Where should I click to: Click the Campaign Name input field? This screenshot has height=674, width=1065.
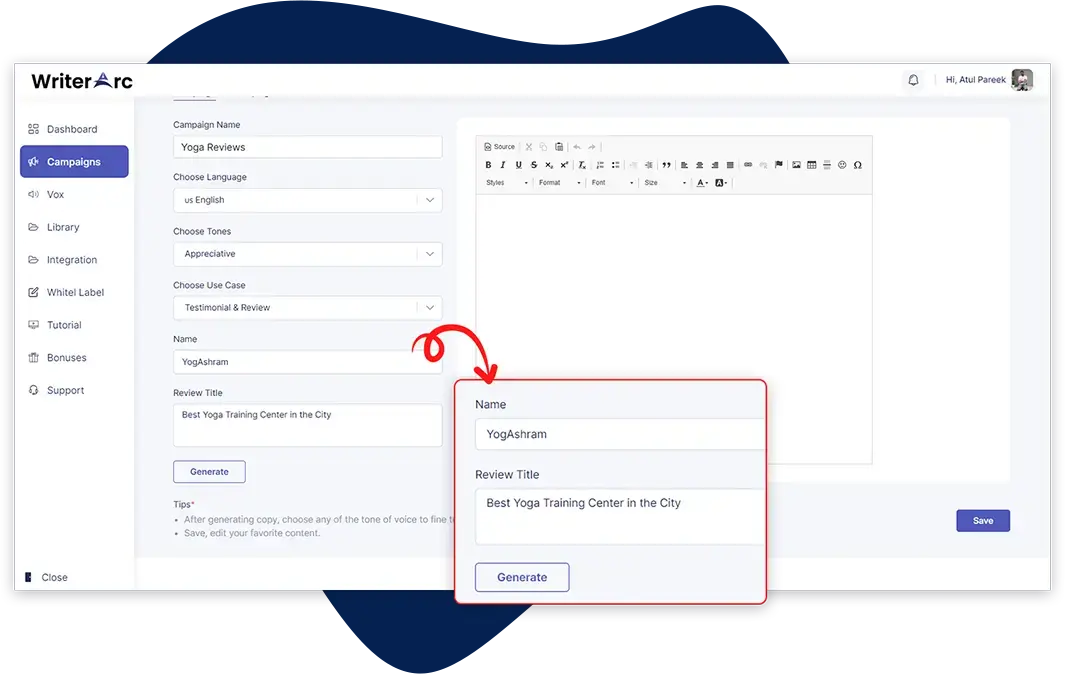307,147
